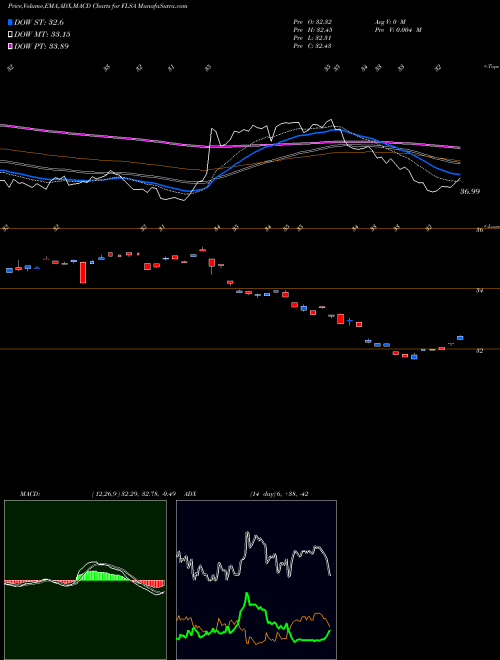Click the MACD panel title label
The height and width of the screenshot is (660, 500).
(30, 494)
